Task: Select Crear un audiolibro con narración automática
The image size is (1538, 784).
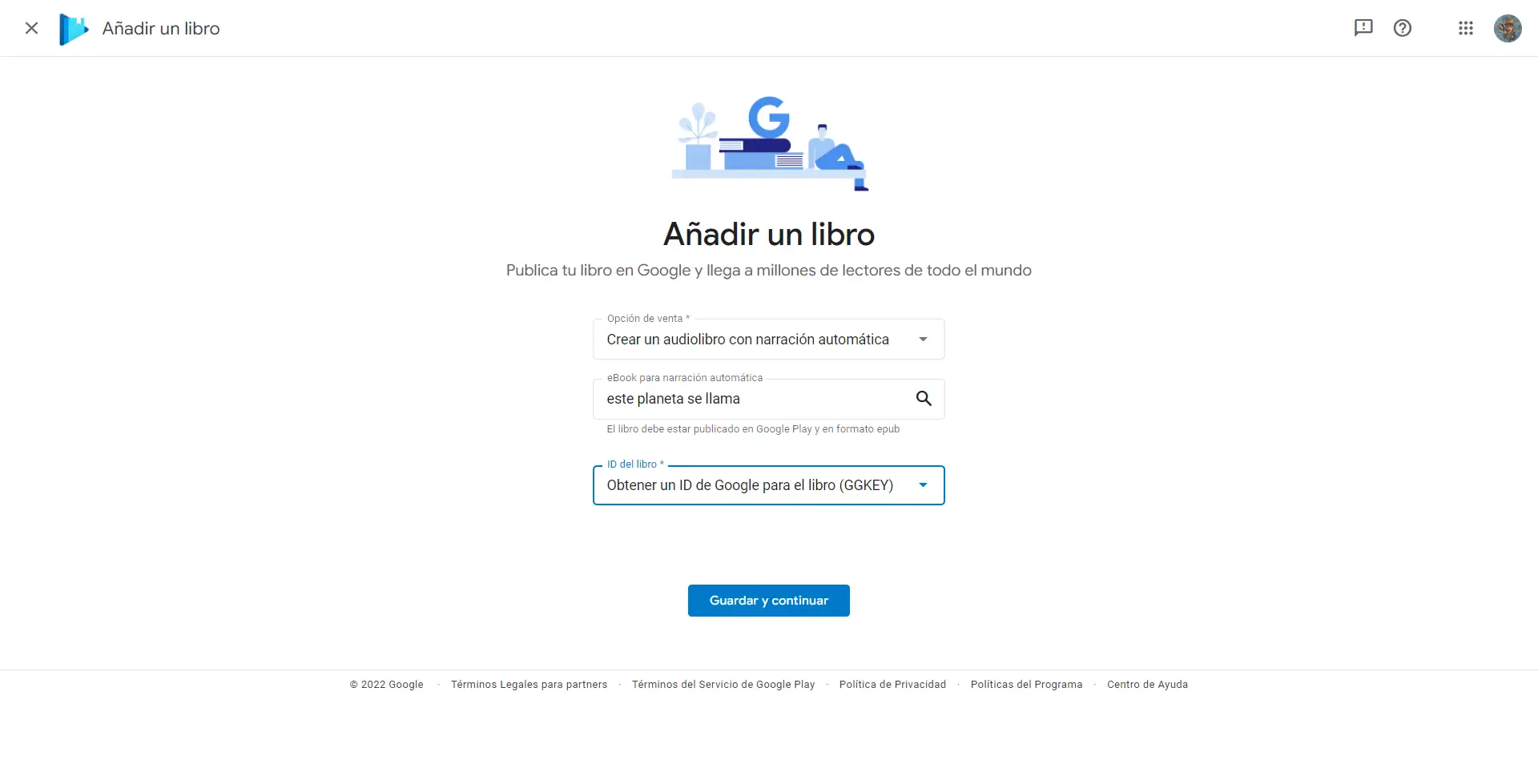Action: 747,339
